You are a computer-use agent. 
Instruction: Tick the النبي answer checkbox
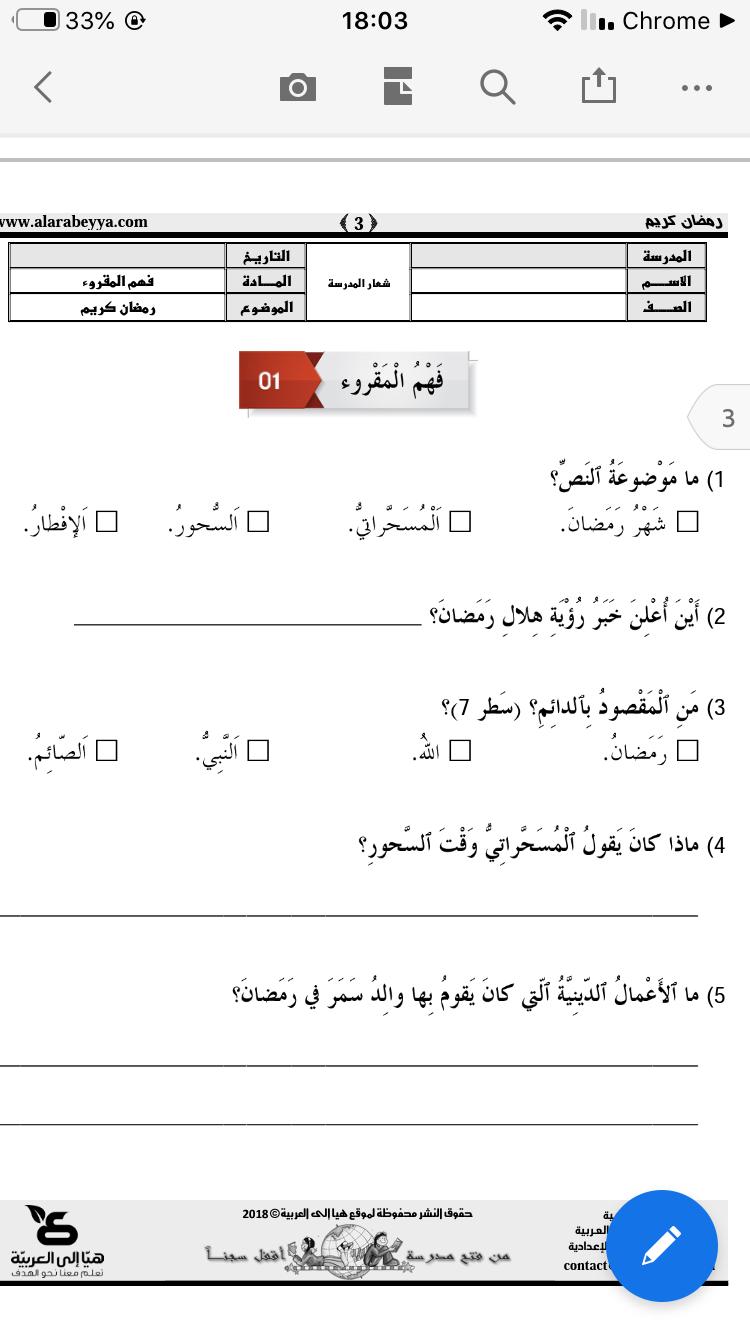pos(259,751)
